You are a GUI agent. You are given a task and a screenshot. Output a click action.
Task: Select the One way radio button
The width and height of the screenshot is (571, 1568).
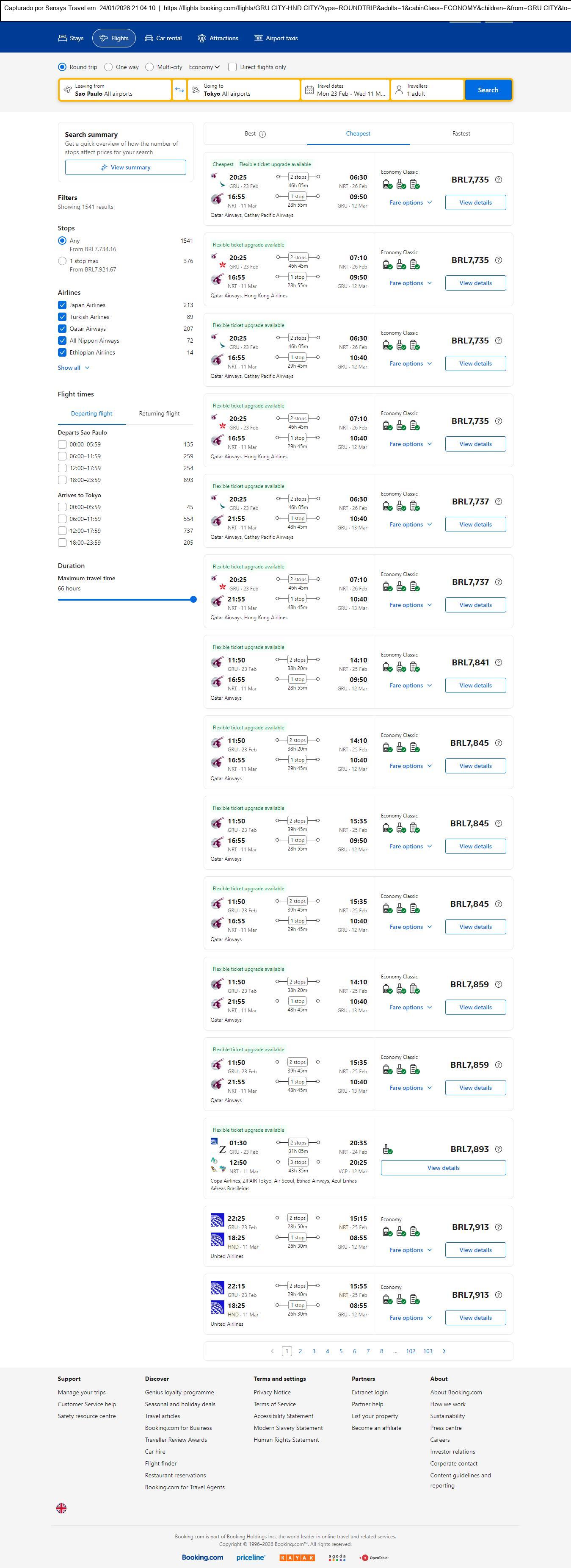coord(108,67)
